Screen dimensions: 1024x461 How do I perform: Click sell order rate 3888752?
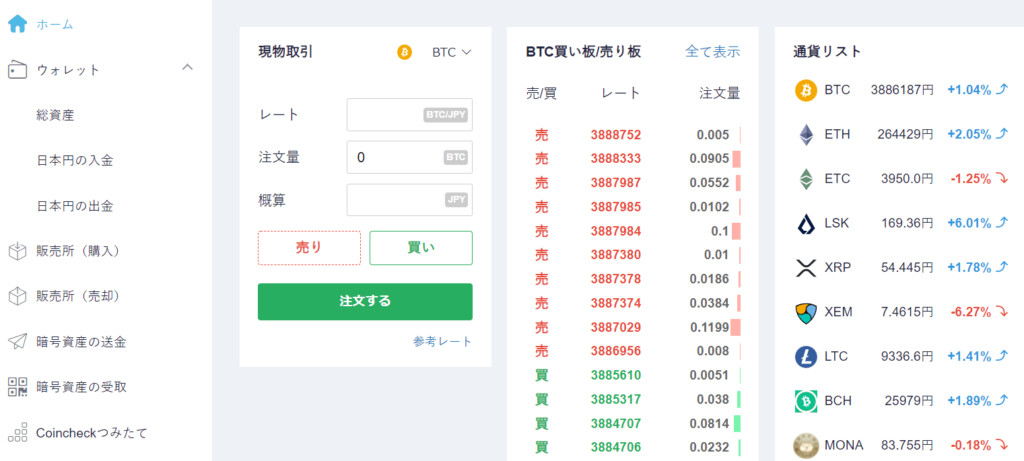pyautogui.click(x=616, y=135)
